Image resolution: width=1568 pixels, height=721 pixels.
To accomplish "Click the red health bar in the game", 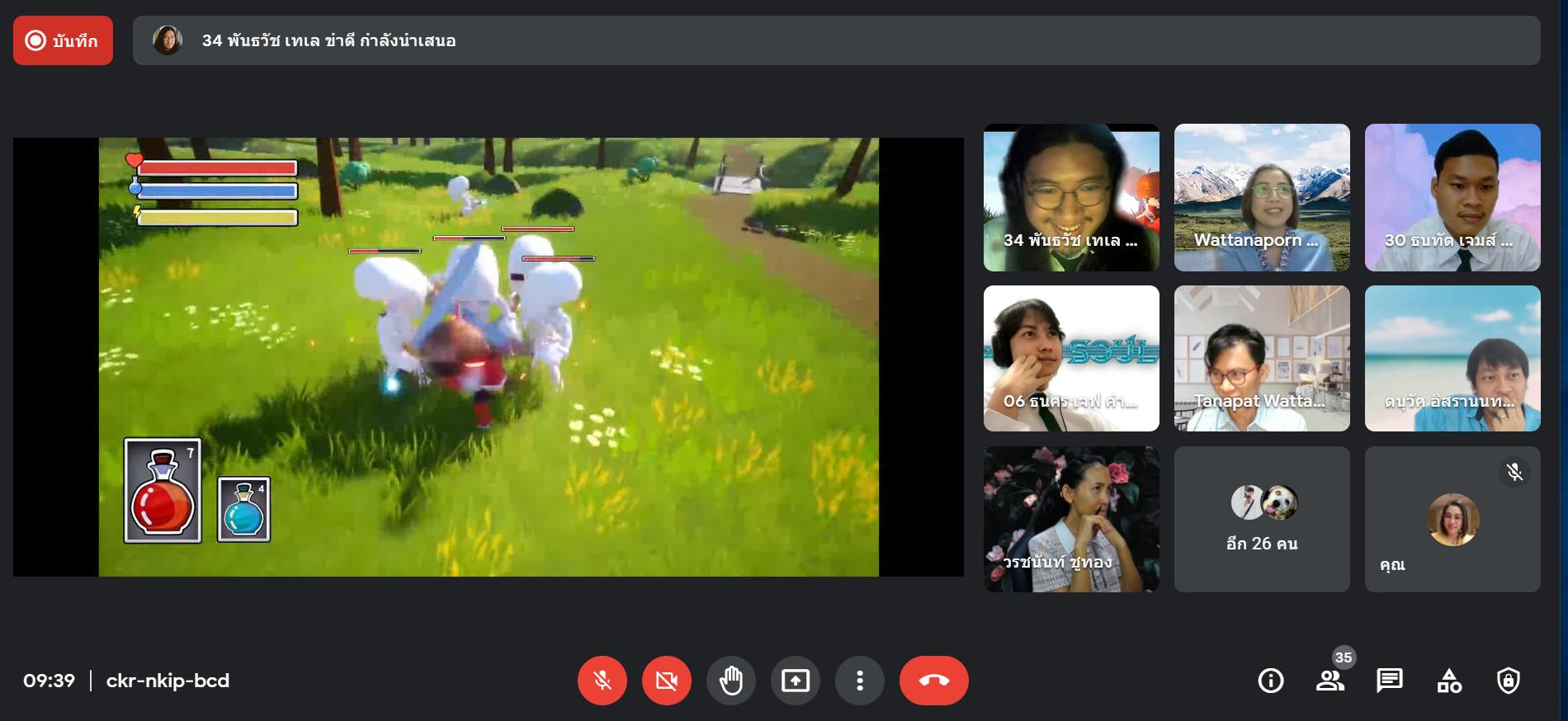I will [216, 167].
